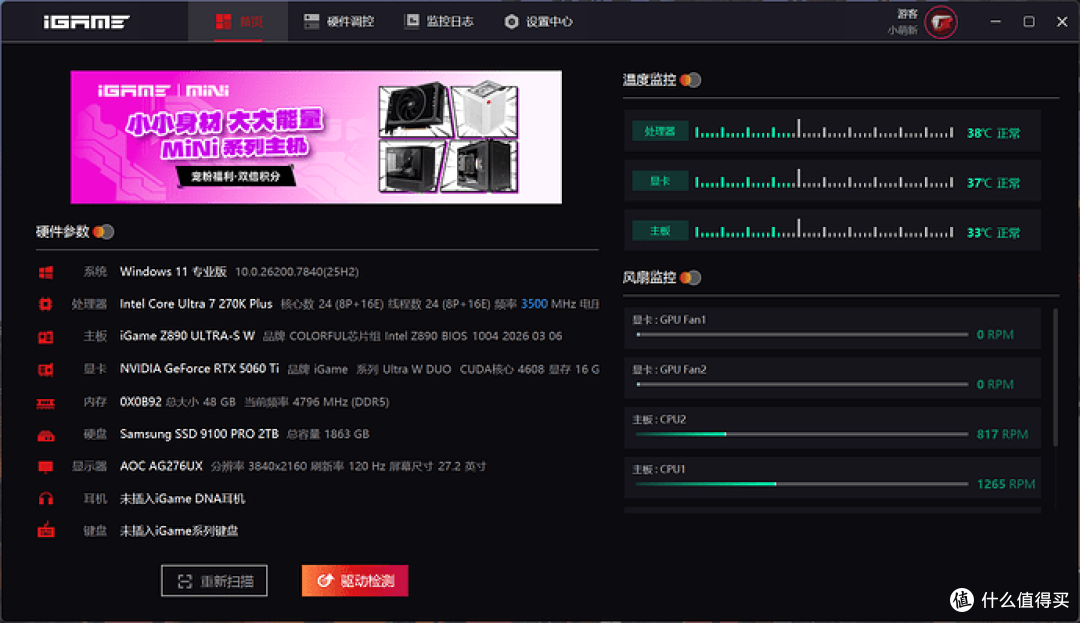
Task: Click the 处理器 temperature label
Action: click(x=660, y=131)
